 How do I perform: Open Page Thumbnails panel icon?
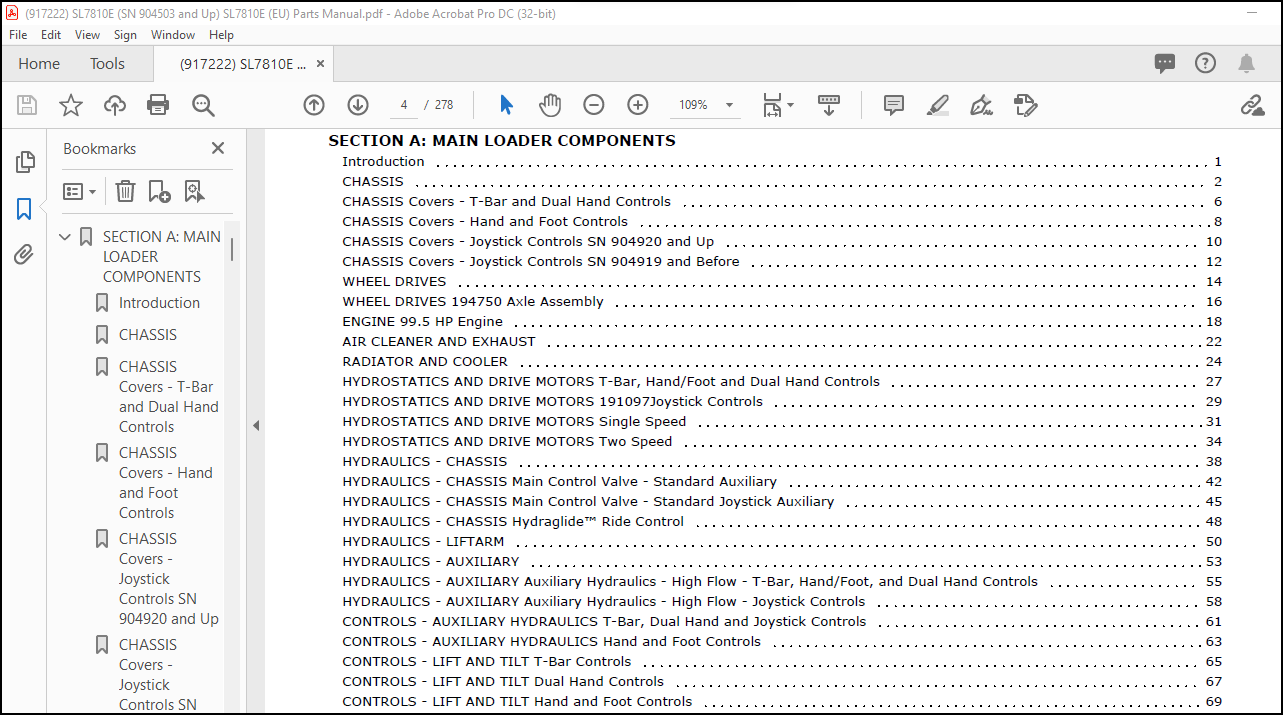[x=25, y=162]
